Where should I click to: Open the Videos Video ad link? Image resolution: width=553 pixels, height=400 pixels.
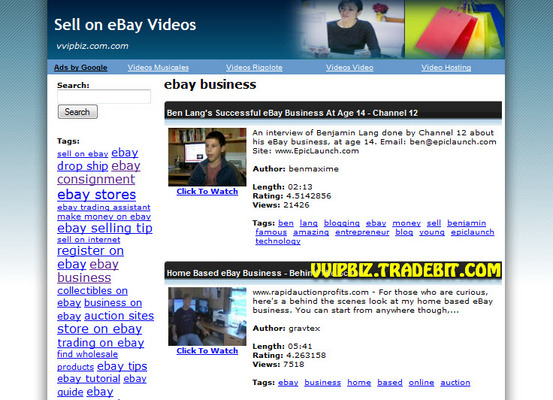click(350, 67)
